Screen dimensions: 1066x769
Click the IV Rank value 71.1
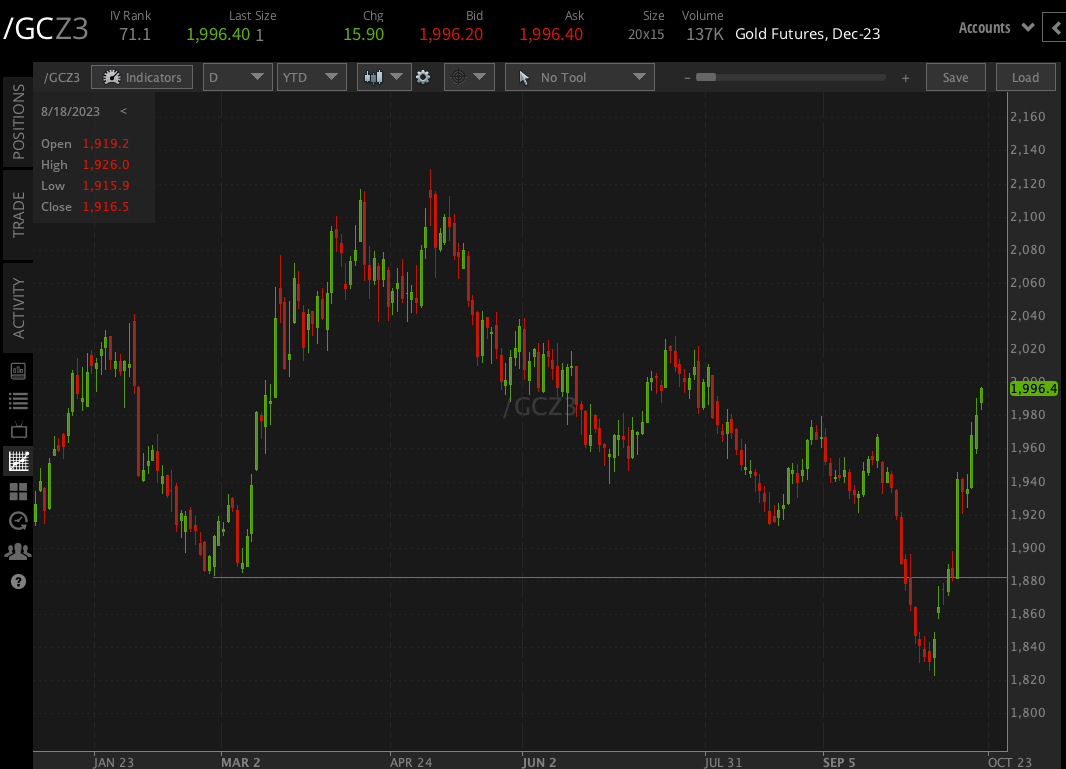click(x=135, y=34)
